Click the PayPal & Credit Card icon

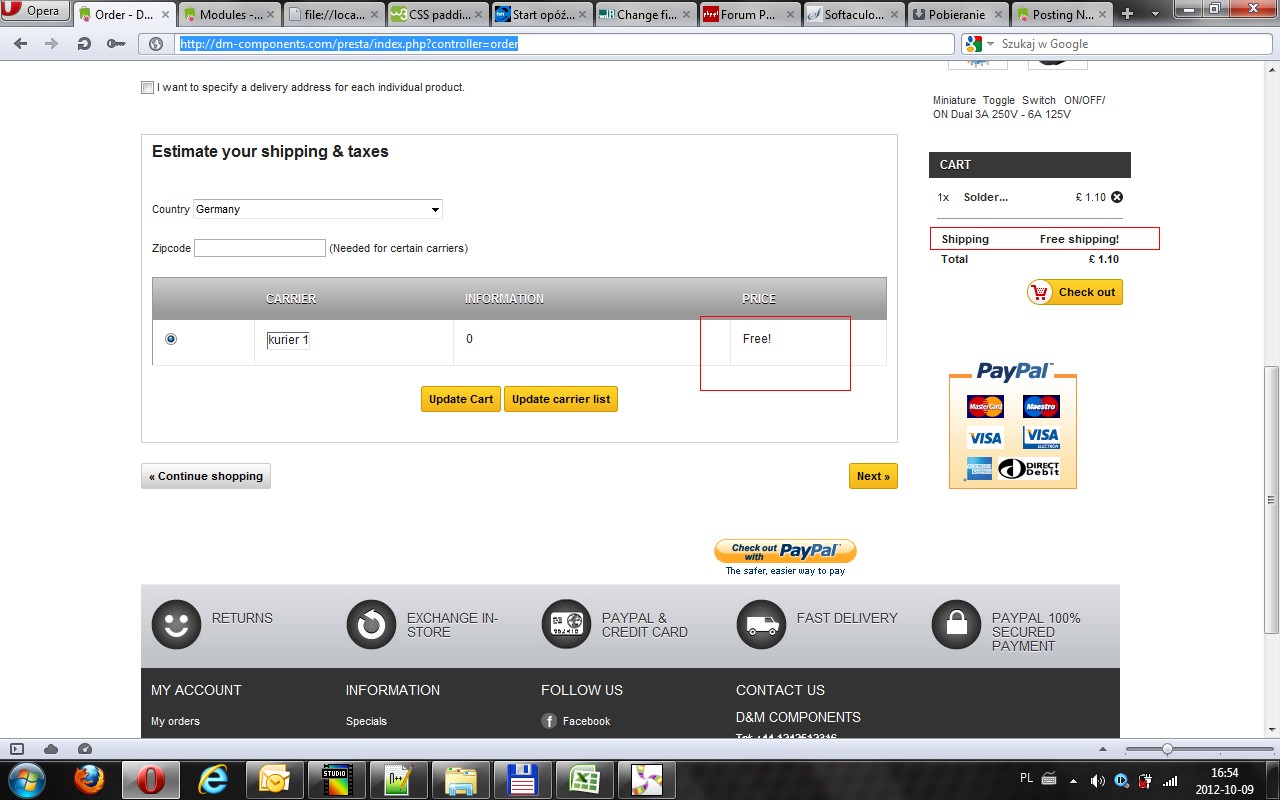[566, 624]
